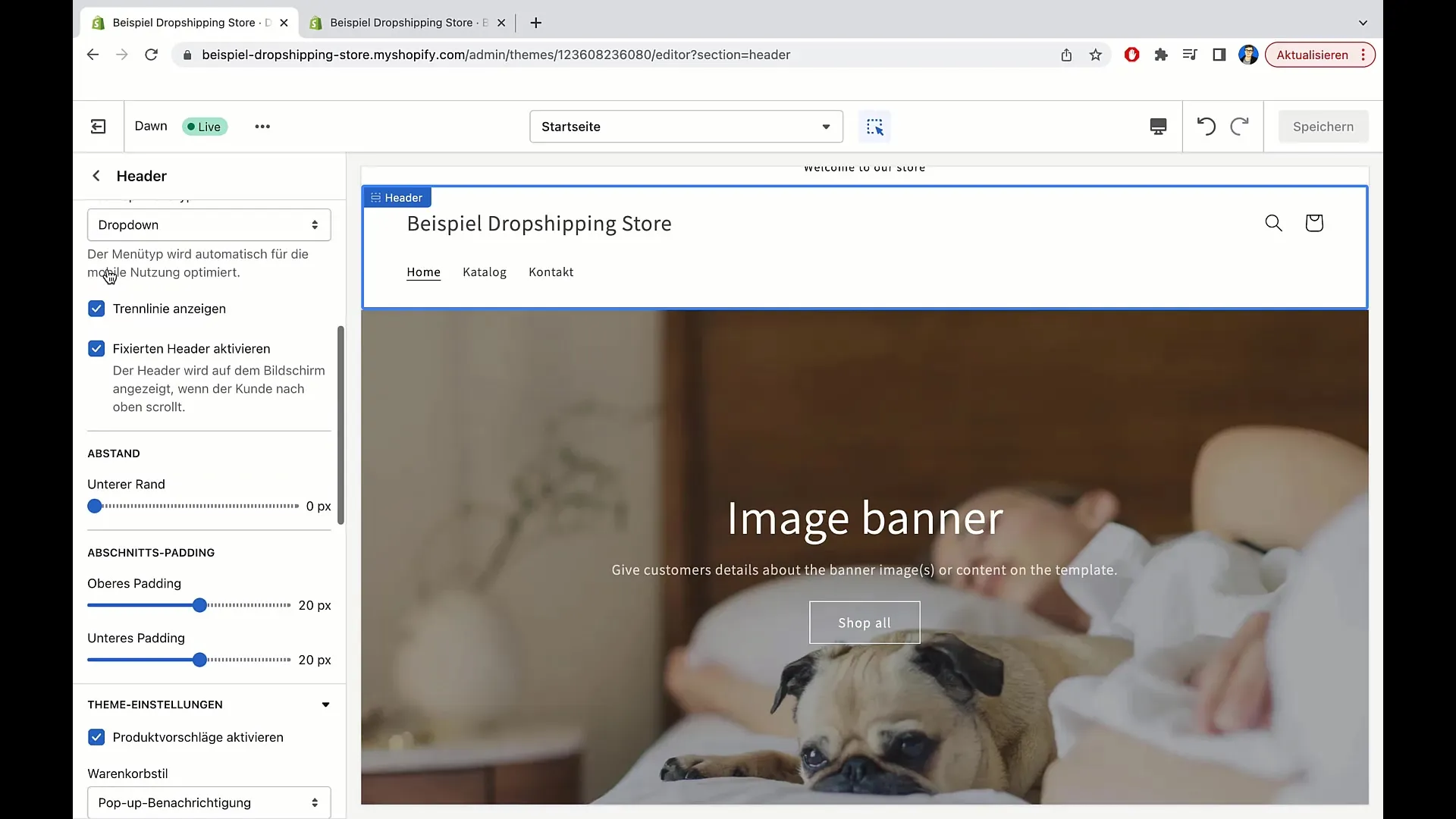Select the Kontakt navigation tab

click(551, 272)
